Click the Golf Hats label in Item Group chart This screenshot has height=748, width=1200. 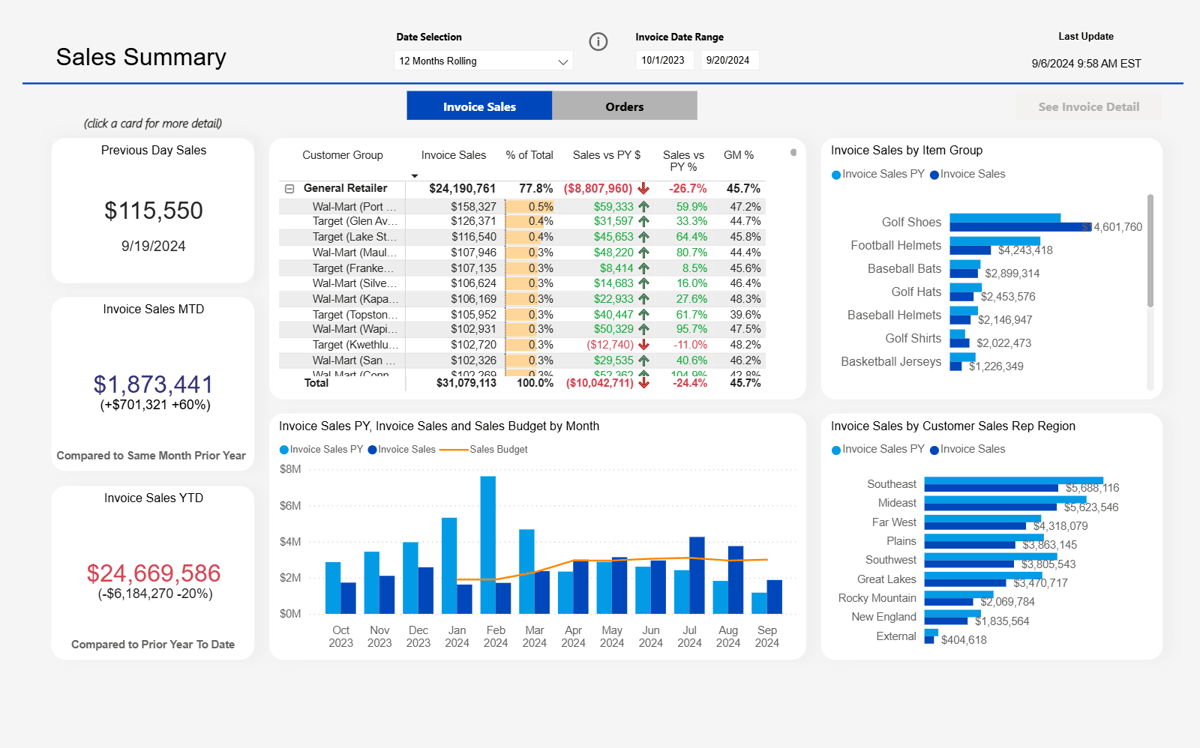(x=916, y=292)
